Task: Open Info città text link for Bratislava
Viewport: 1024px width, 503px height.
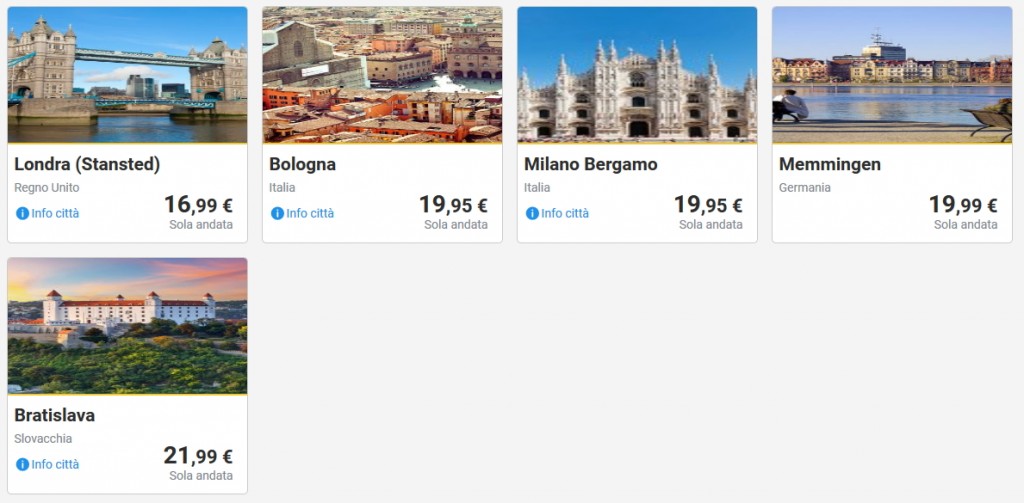Action: pos(55,464)
